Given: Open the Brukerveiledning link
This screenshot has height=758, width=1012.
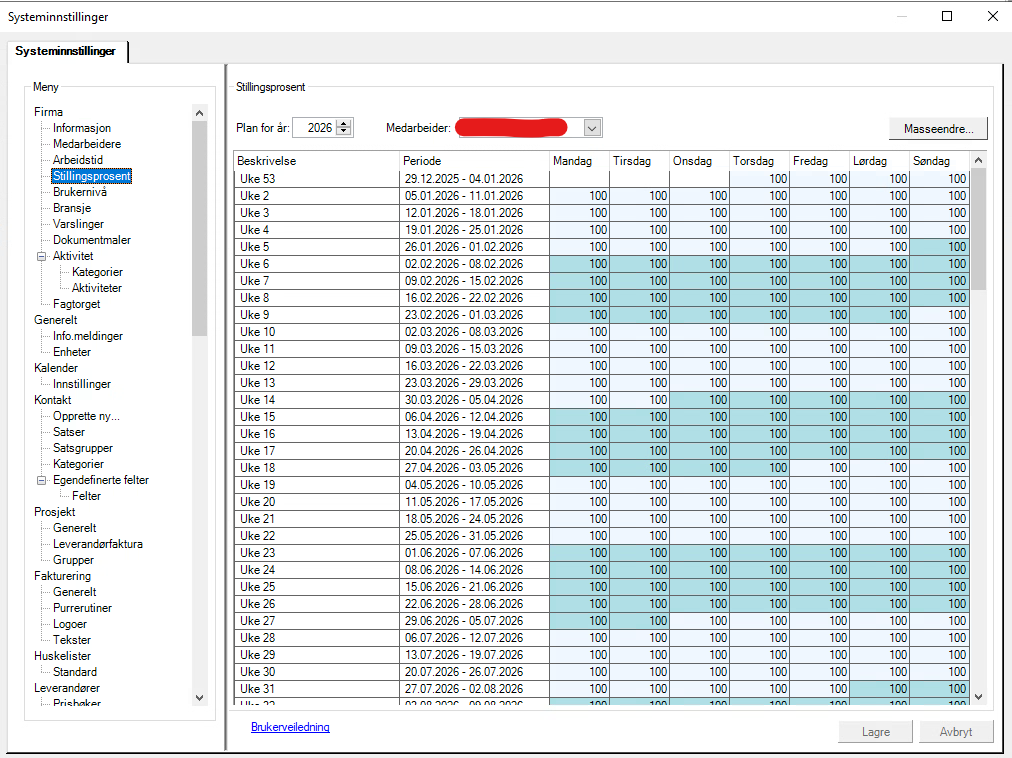Looking at the screenshot, I should pyautogui.click(x=290, y=727).
